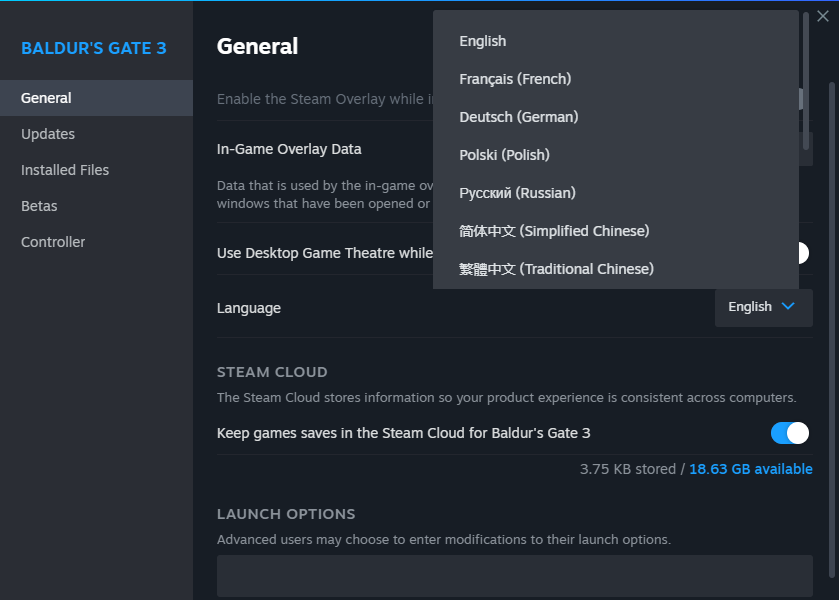Screen dimensions: 839x600
Task: Select Français (French) in the language list
Action: click(615, 79)
